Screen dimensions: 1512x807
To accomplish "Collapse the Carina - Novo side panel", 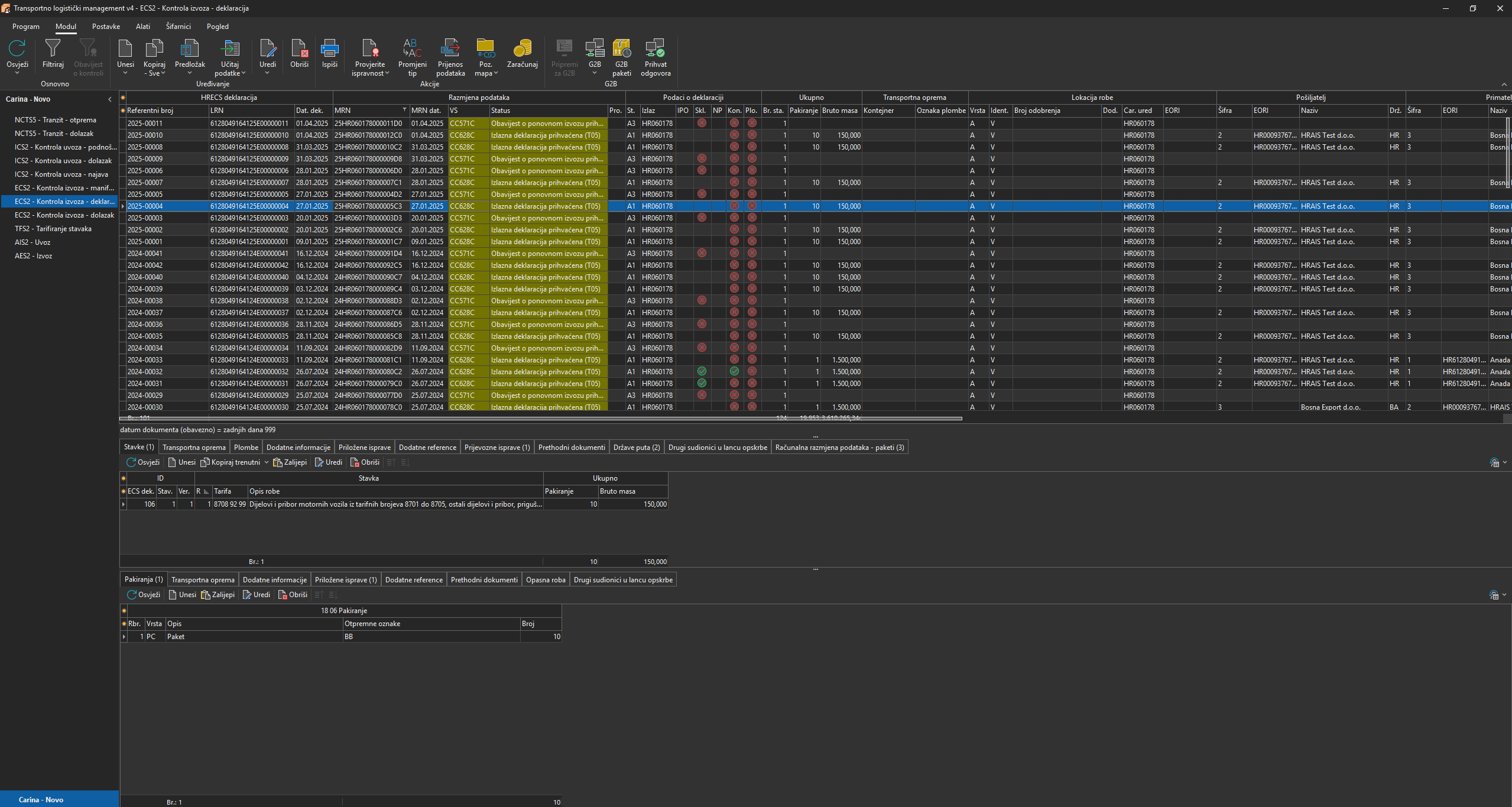I will tap(110, 99).
